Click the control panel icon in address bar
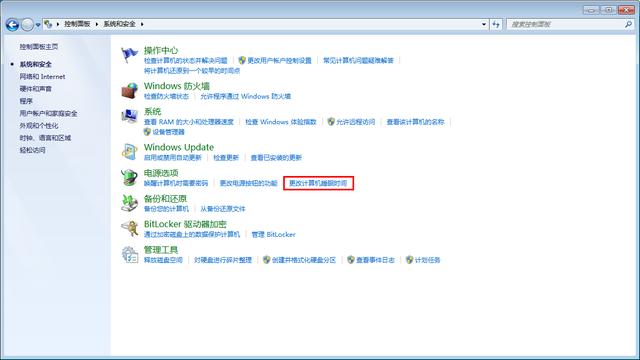Viewport: 640px width, 360px height. [x=48, y=24]
